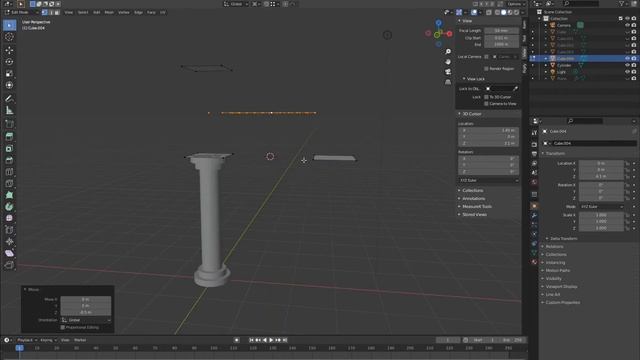Open the Object properties orange square tab
The height and width of the screenshot is (360, 640).
click(x=534, y=206)
